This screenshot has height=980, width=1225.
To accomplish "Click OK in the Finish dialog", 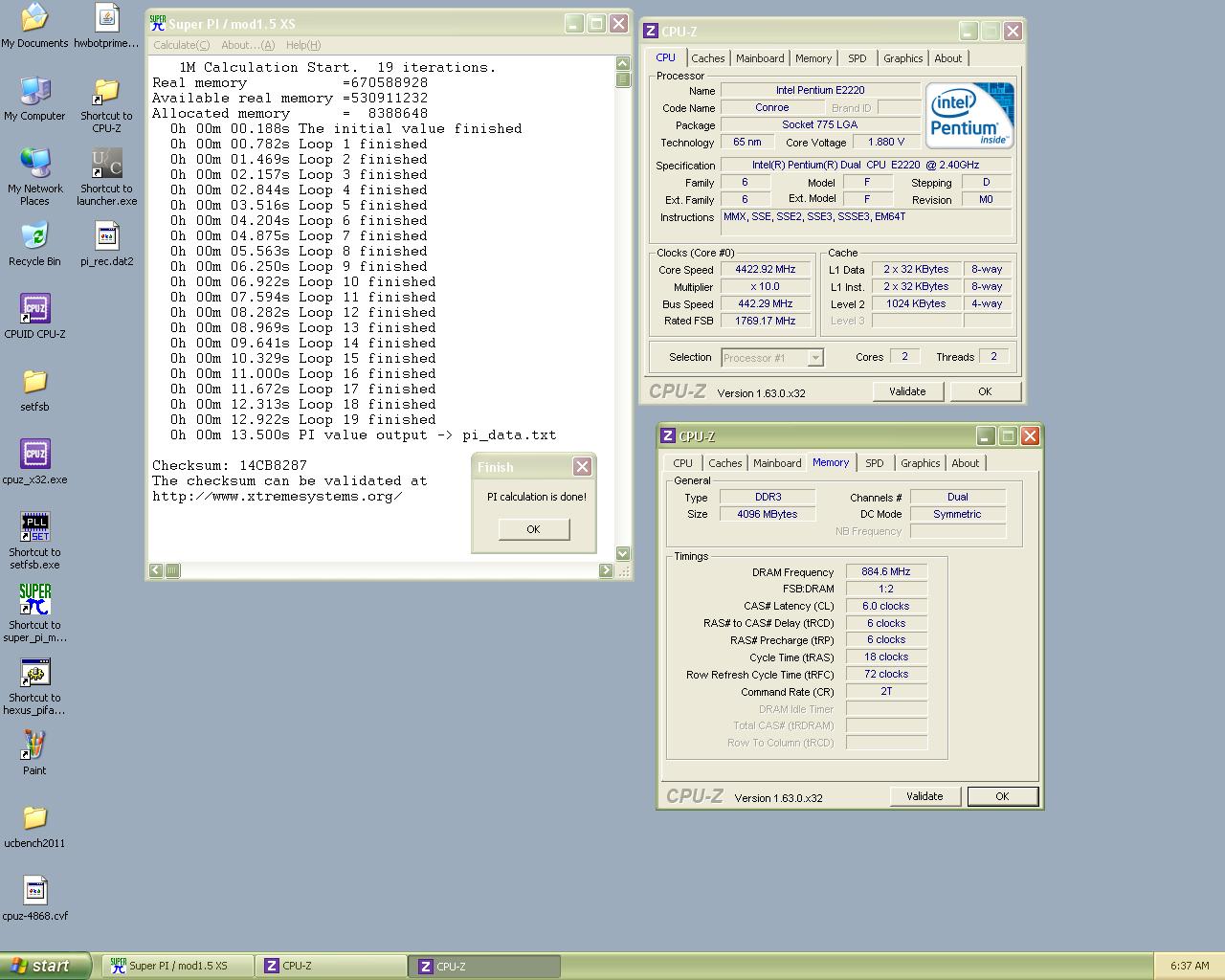I will pyautogui.click(x=533, y=529).
